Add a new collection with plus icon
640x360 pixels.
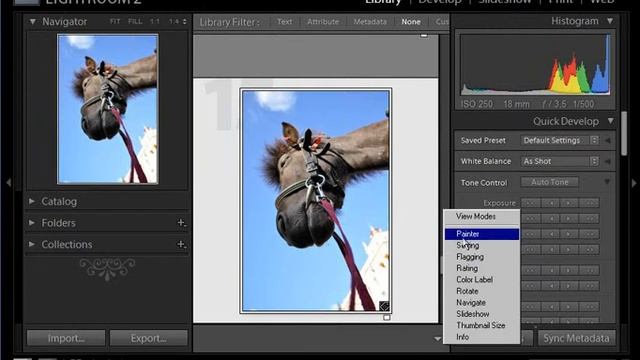click(x=181, y=244)
